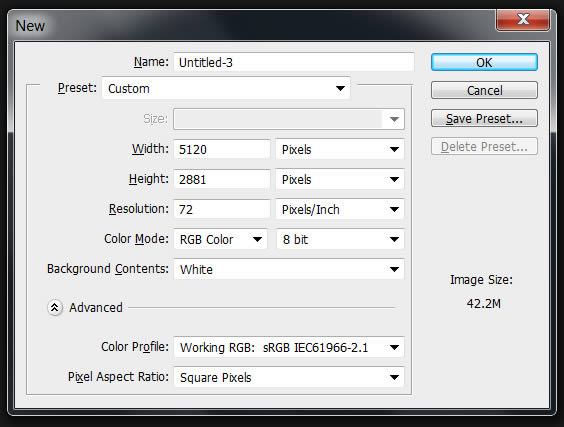564x427 pixels.
Task: Close the New dialog window
Action: (x=523, y=20)
